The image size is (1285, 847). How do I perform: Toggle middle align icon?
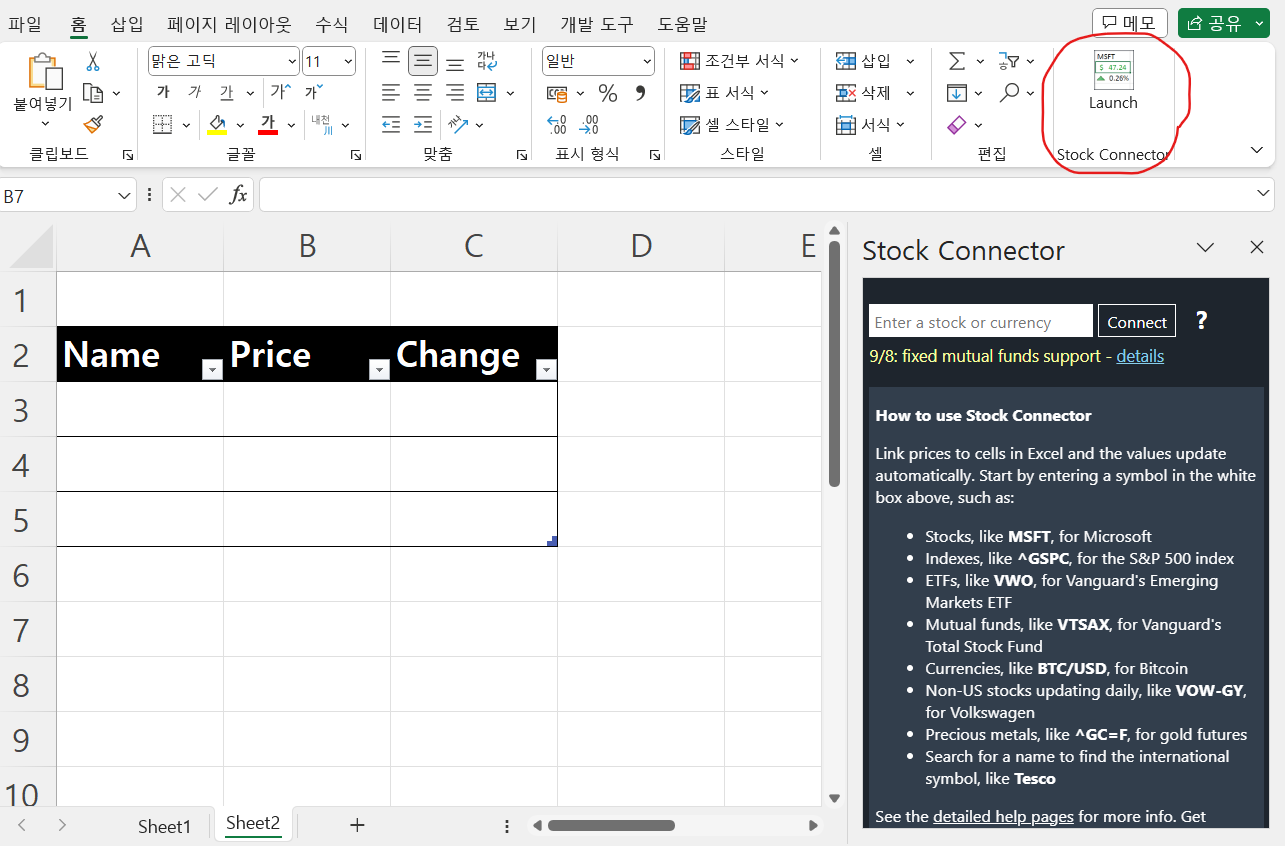pyautogui.click(x=423, y=61)
